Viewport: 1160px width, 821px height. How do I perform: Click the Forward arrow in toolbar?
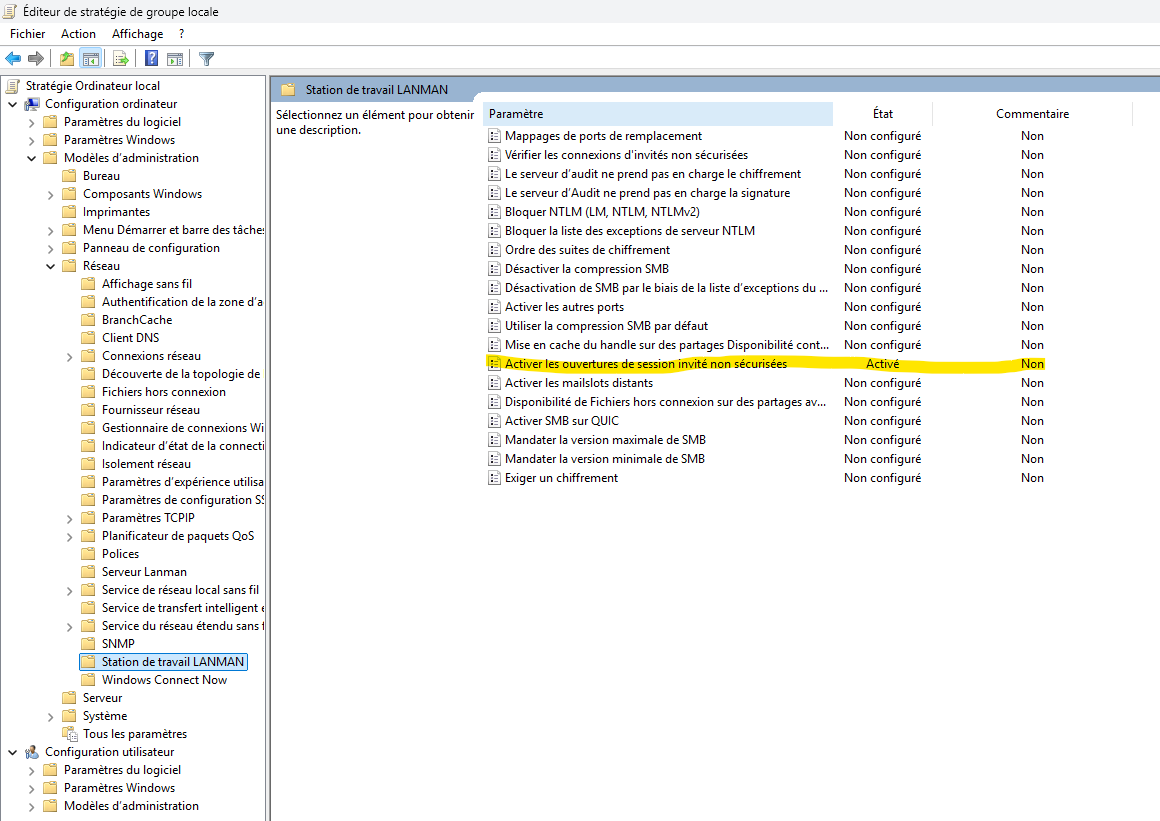36,58
